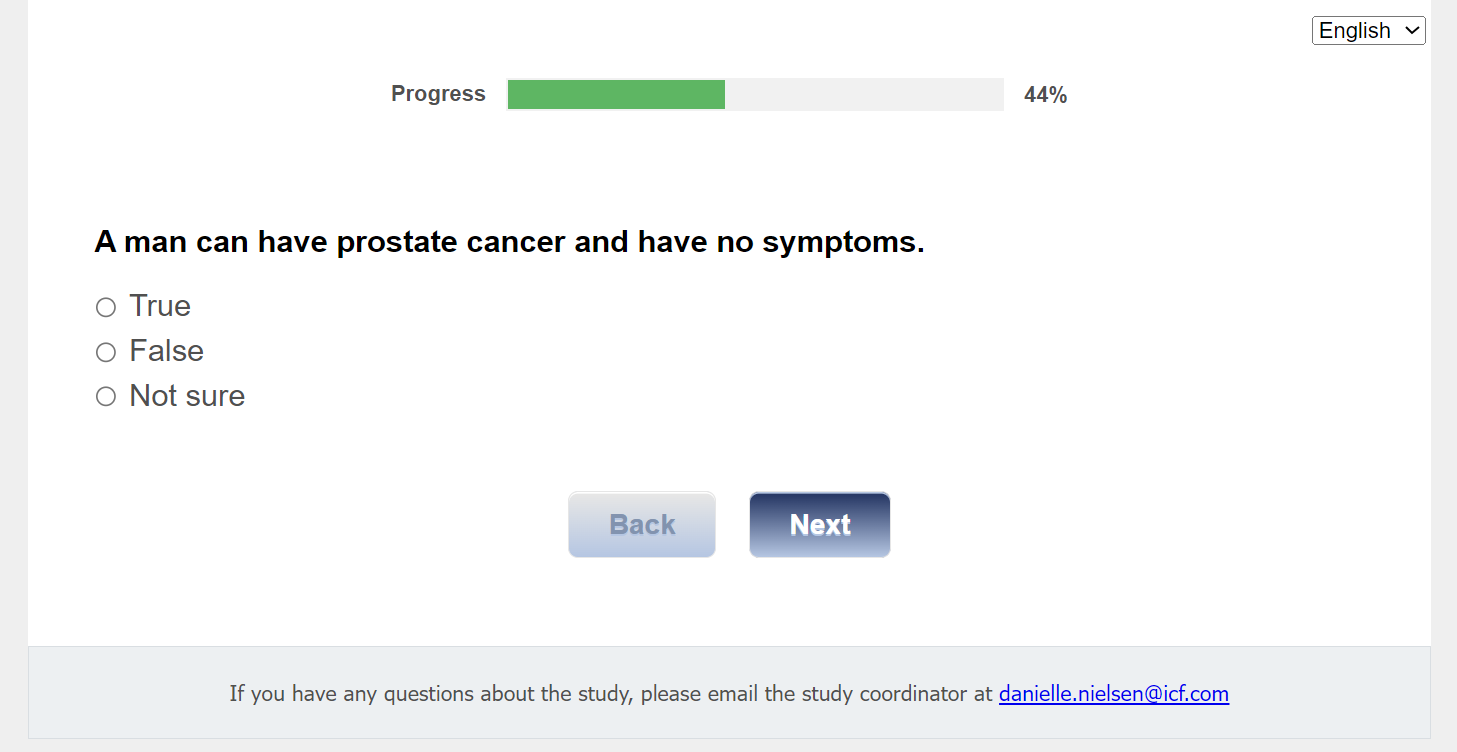1457x752 pixels.
Task: Click the chevron arrow beside English
Action: 1412,31
